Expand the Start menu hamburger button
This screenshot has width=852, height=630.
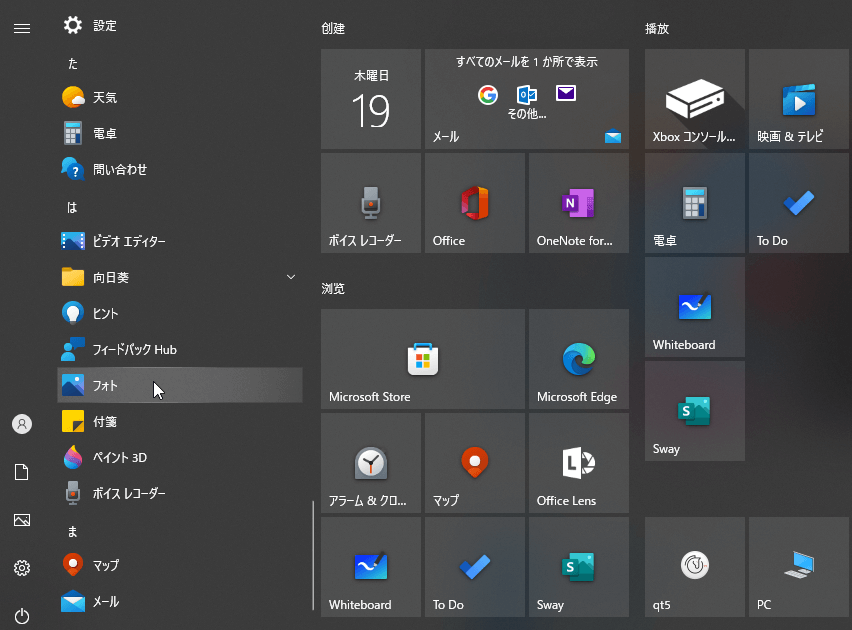click(22, 28)
